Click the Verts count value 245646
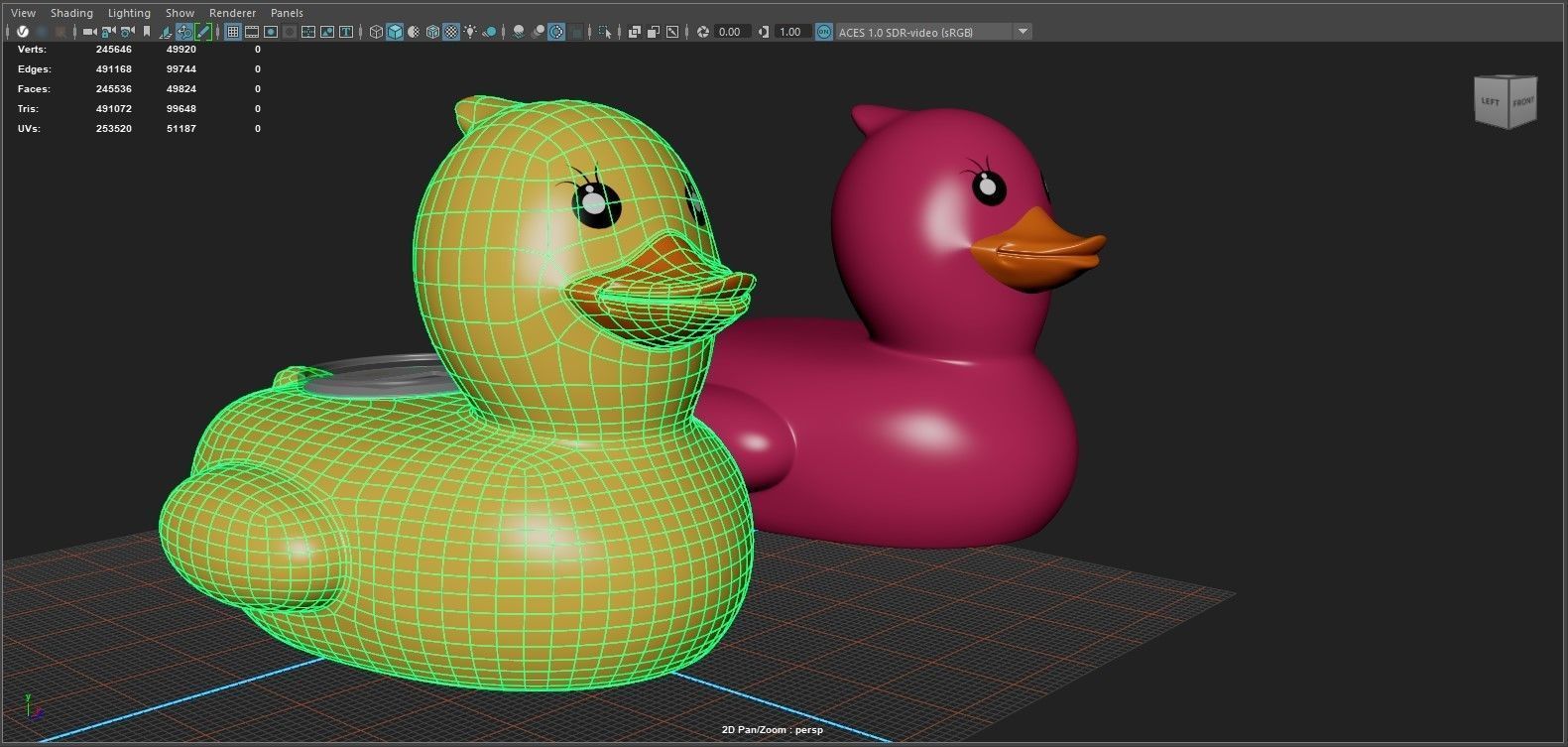The height and width of the screenshot is (747, 1568). coord(114,50)
